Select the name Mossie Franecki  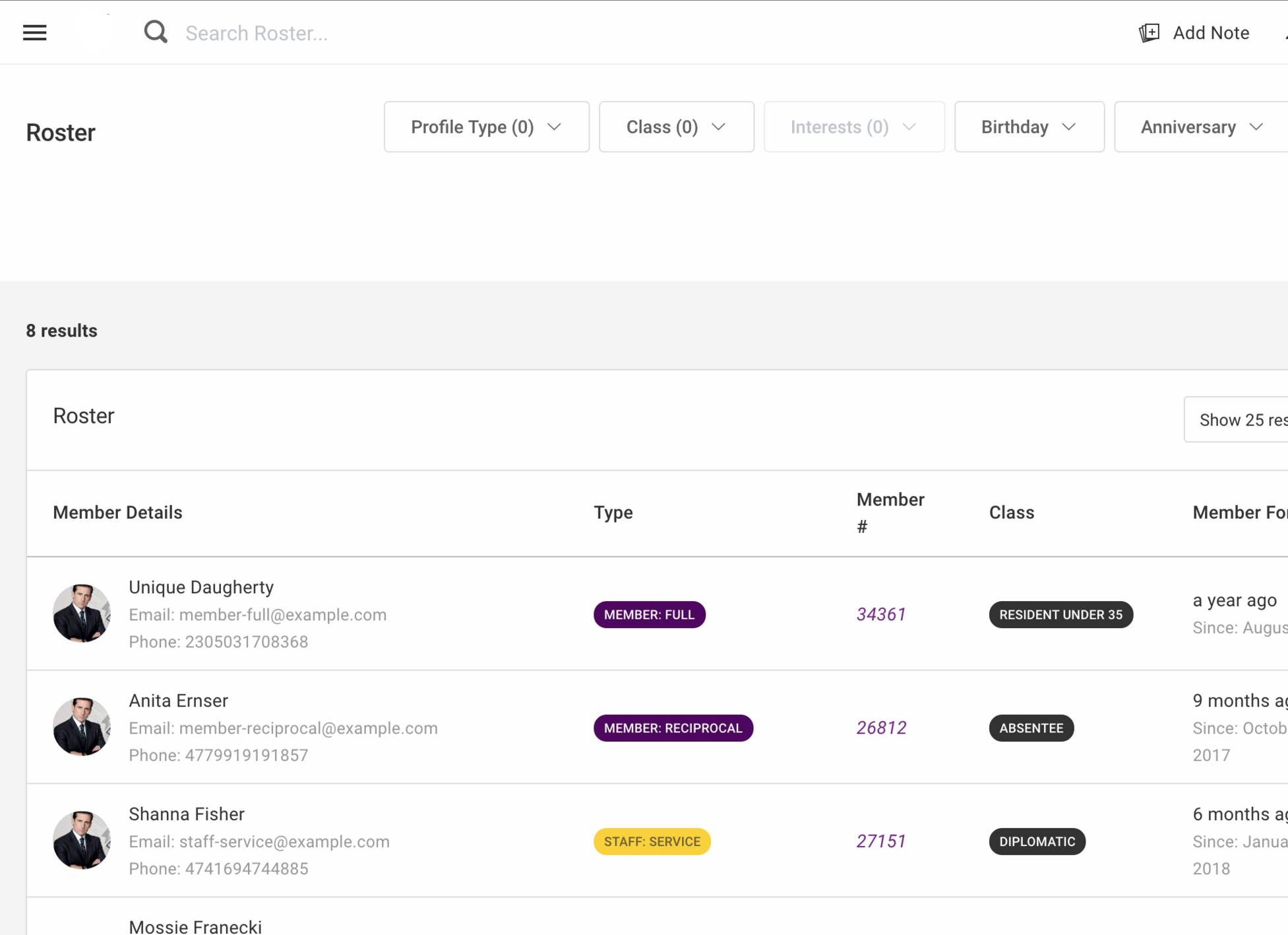[195, 926]
